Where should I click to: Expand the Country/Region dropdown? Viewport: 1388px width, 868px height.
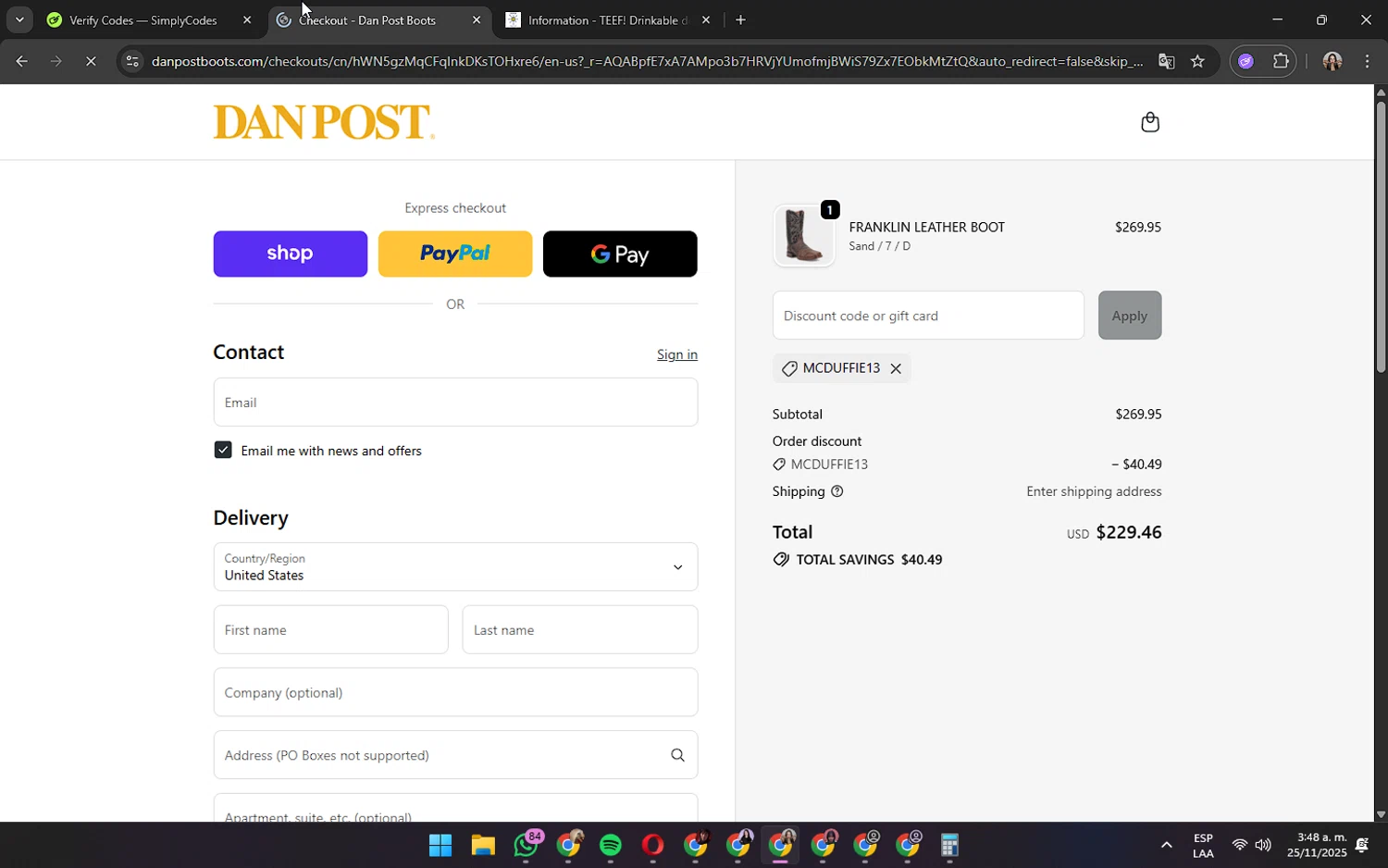455,567
